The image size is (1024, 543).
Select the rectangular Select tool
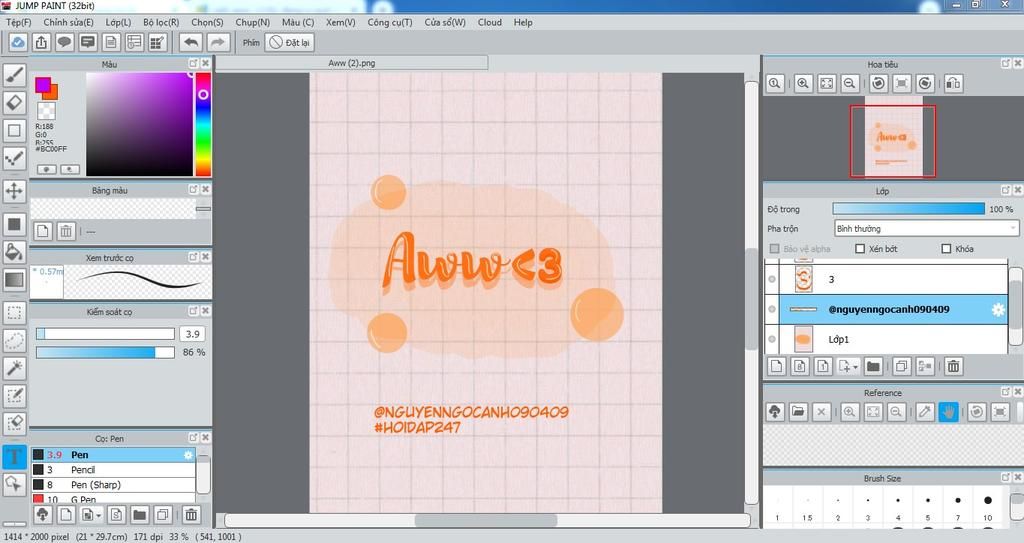coord(14,312)
